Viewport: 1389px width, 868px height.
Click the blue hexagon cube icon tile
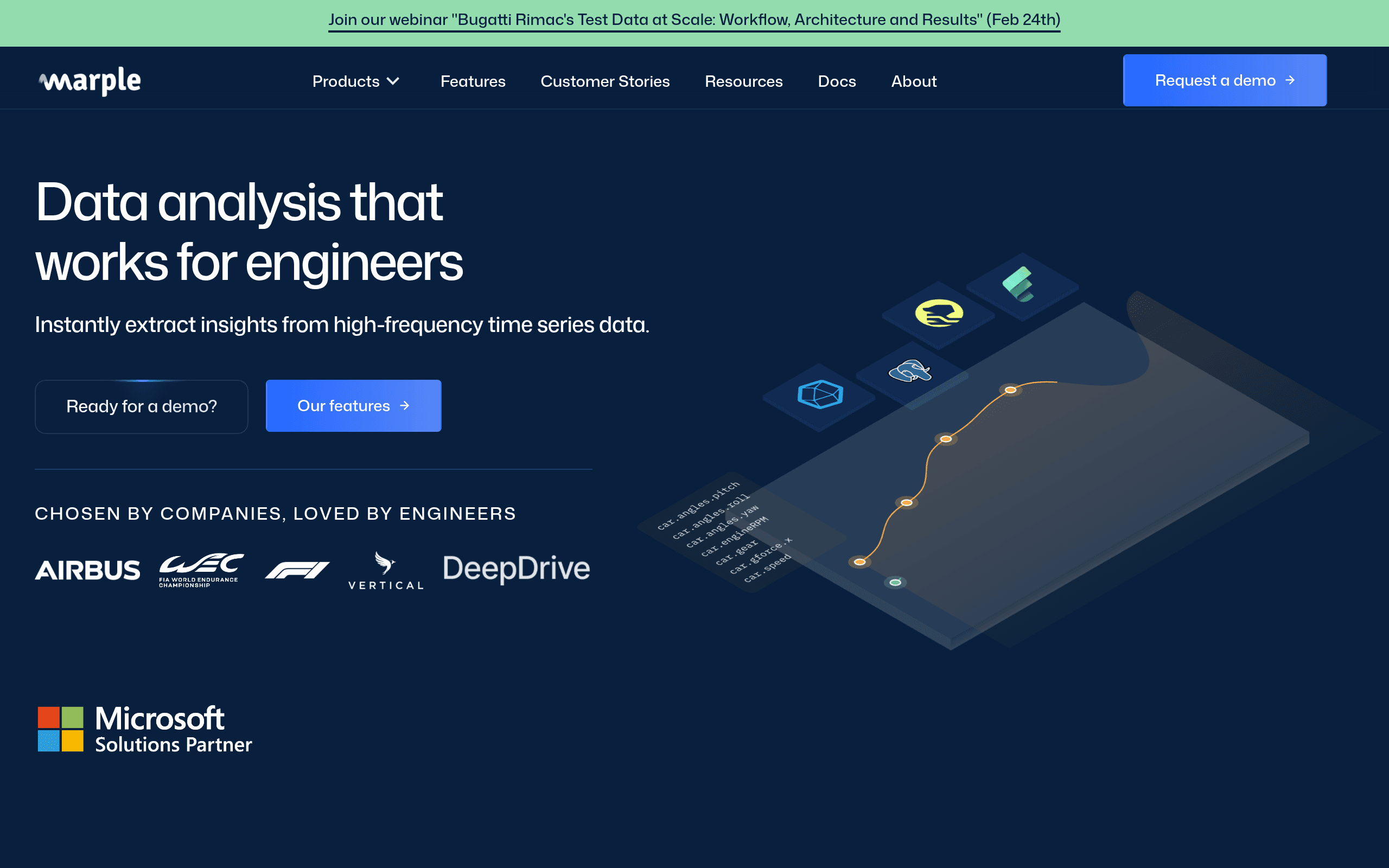(820, 395)
